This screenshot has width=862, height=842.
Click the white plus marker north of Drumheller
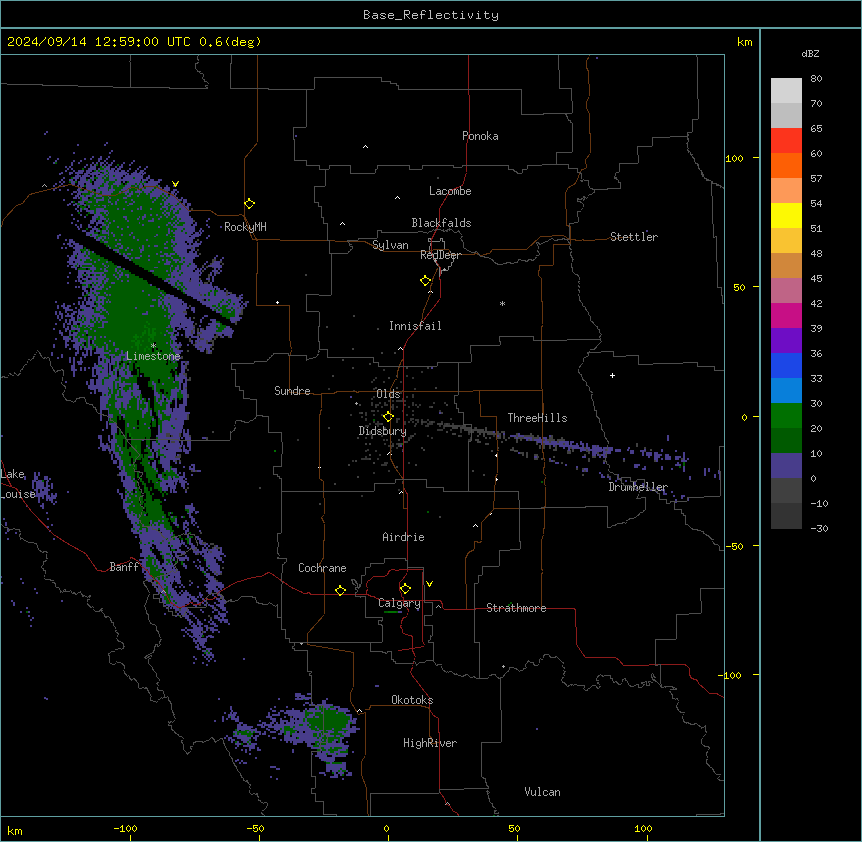(612, 375)
